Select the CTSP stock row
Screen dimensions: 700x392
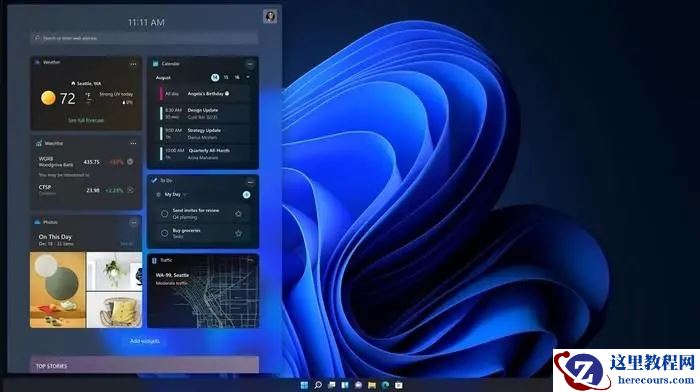point(86,190)
